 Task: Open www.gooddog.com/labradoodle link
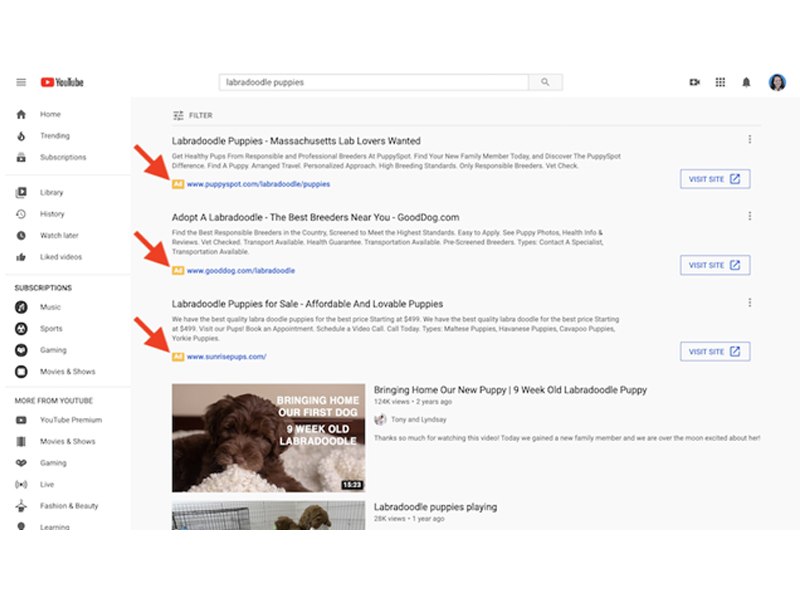[240, 271]
